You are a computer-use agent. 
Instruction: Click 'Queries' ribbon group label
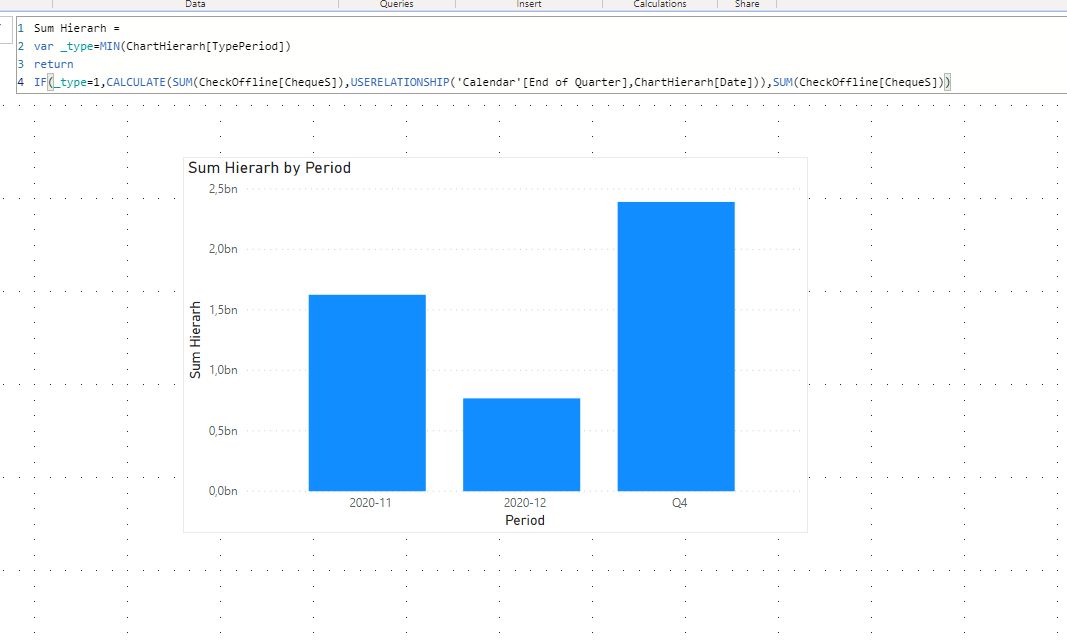(397, 4)
